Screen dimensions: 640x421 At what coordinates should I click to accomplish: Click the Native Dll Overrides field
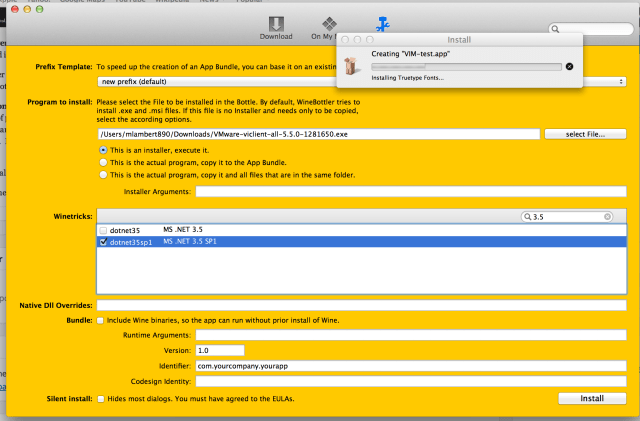[361, 305]
